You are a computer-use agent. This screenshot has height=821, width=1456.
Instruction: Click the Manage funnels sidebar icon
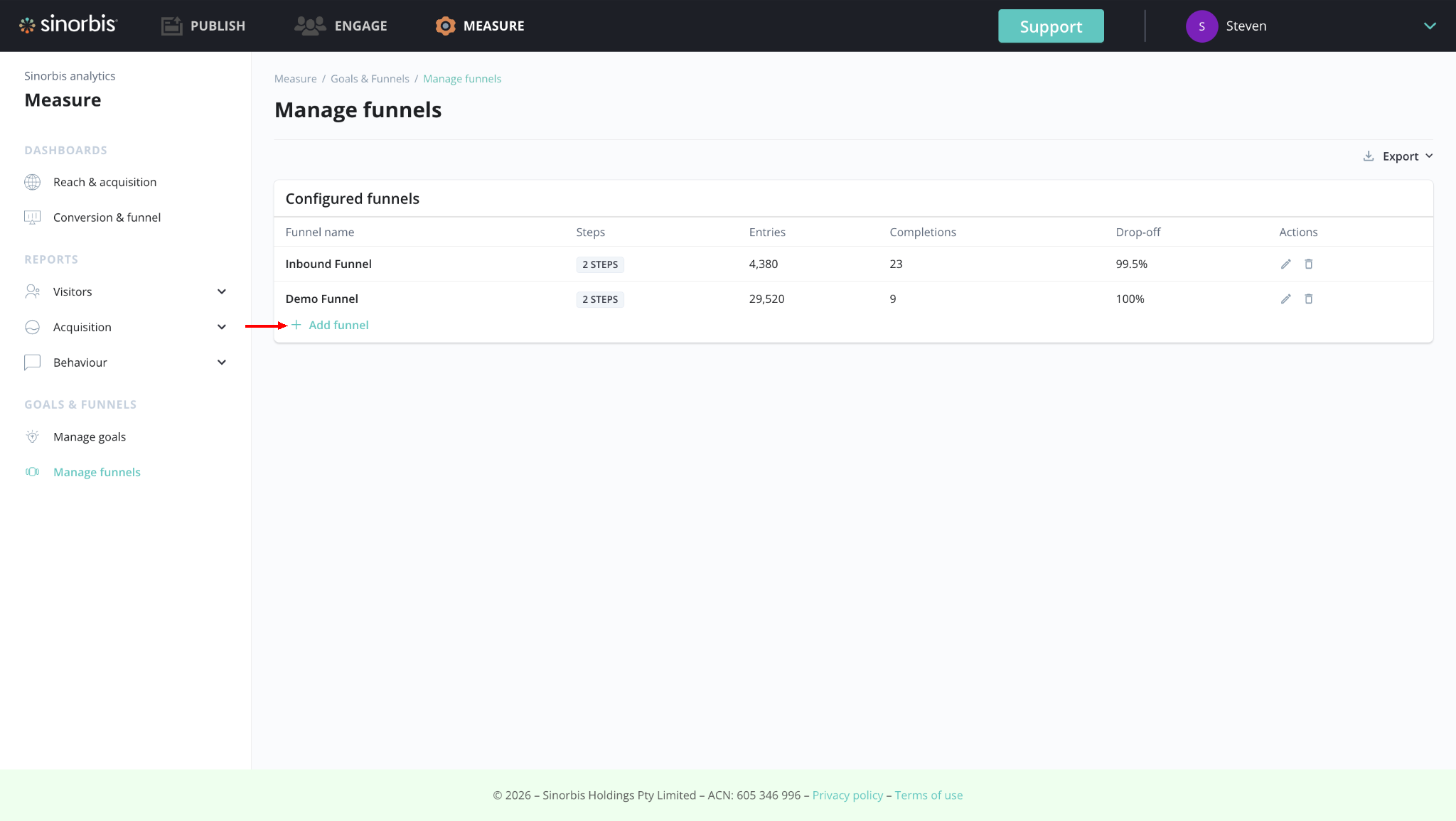(x=33, y=472)
